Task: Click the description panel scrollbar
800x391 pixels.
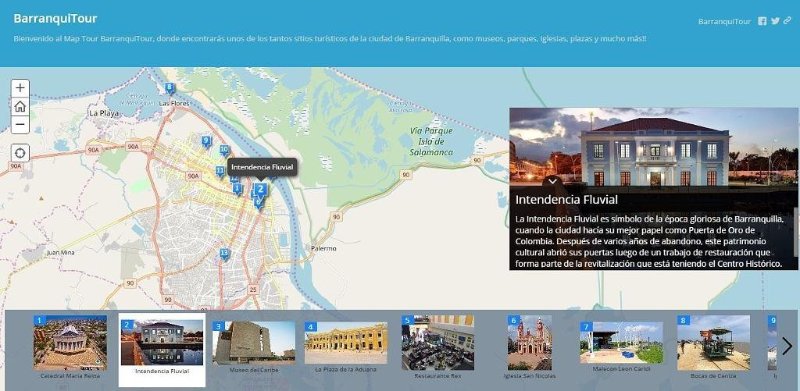Action: coord(796,231)
